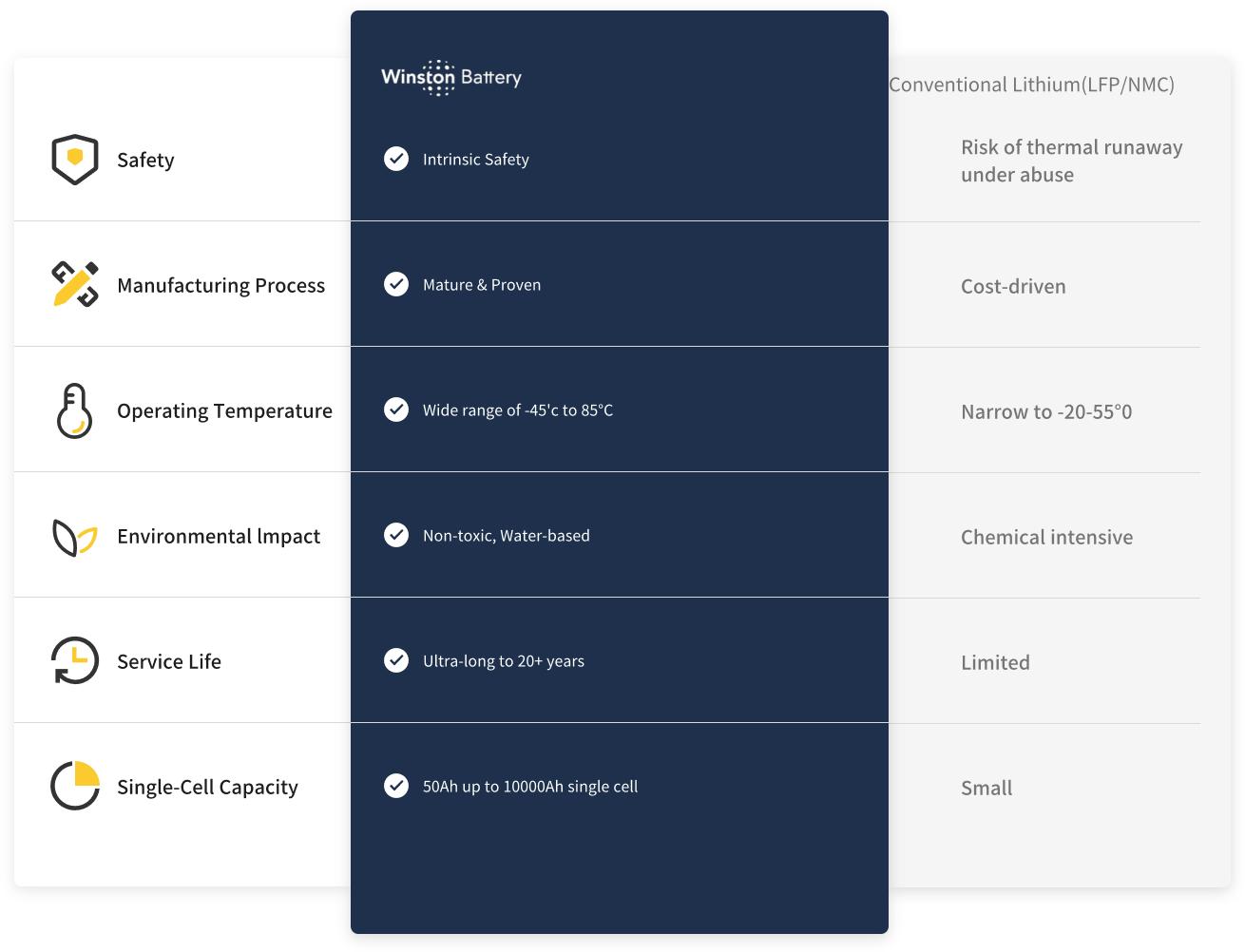Click the Single-Cell Capacity pie icon
Viewport: 1245px width, 952px height.
pyautogui.click(x=74, y=786)
